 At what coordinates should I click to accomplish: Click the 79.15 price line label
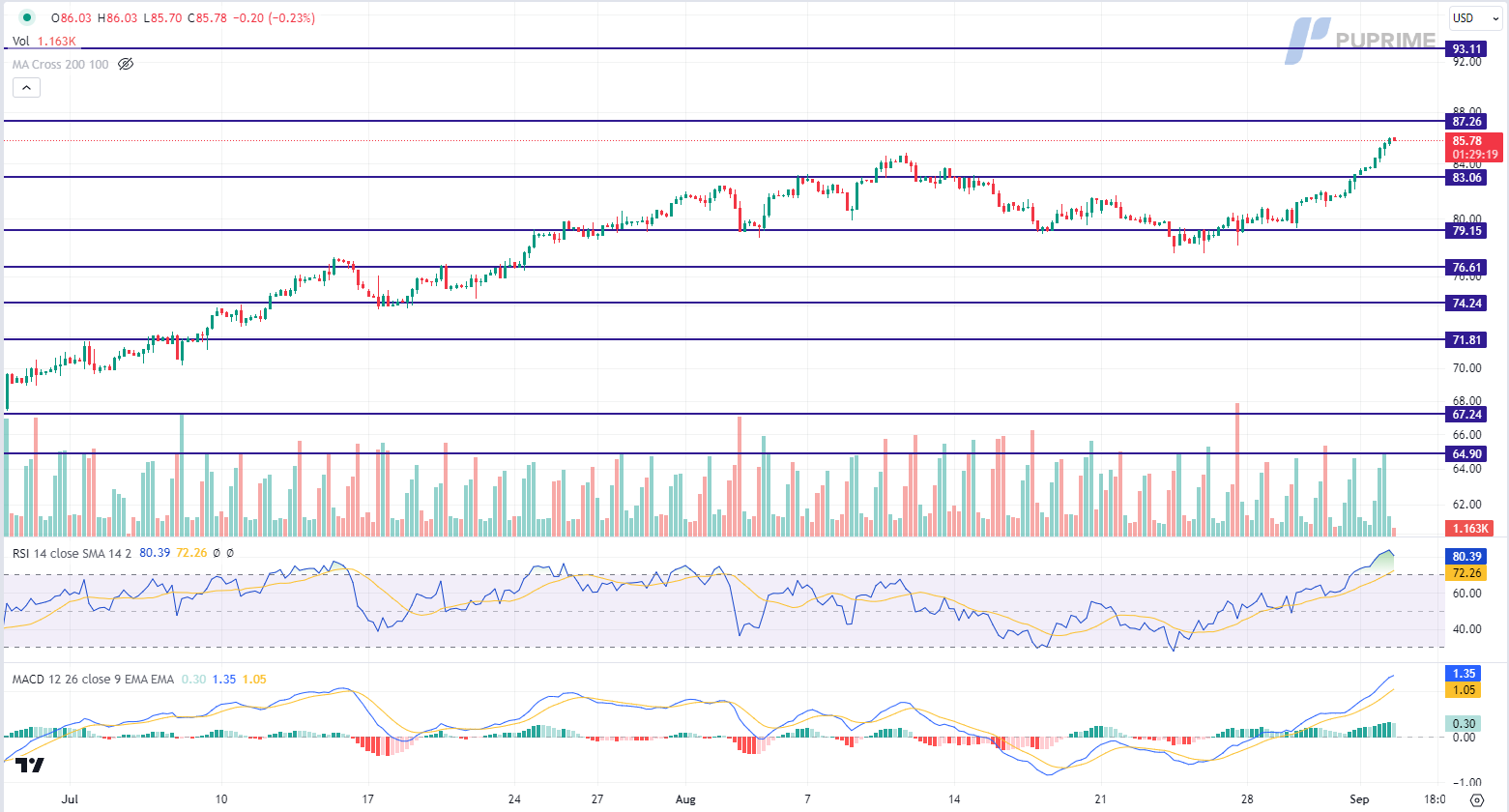(1466, 231)
